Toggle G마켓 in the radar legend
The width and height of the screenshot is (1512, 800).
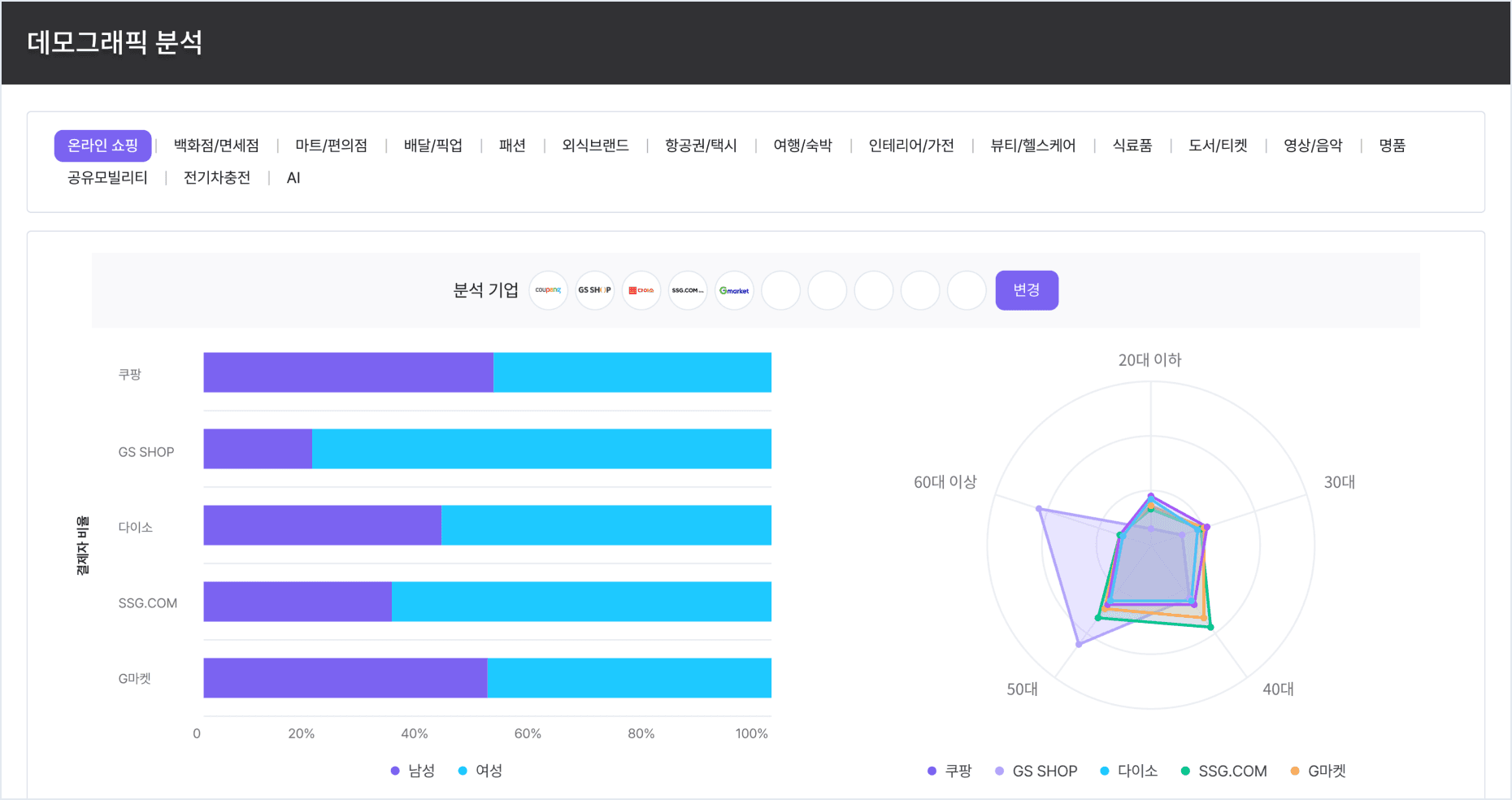point(1318,771)
